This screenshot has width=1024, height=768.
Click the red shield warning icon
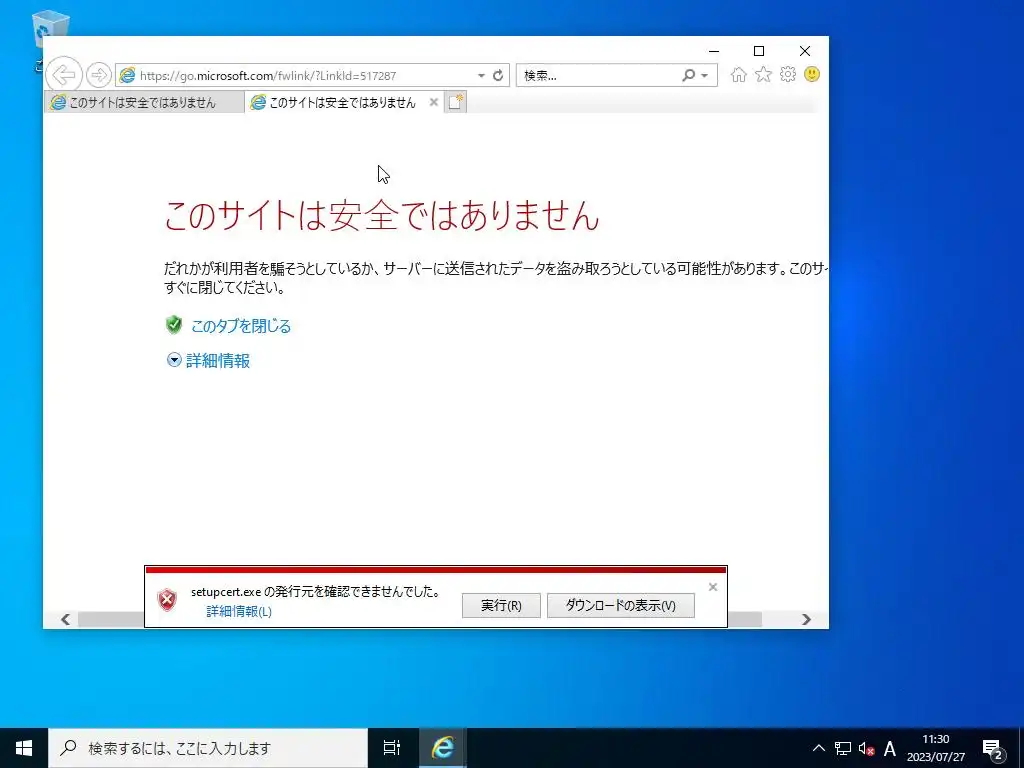tap(167, 600)
